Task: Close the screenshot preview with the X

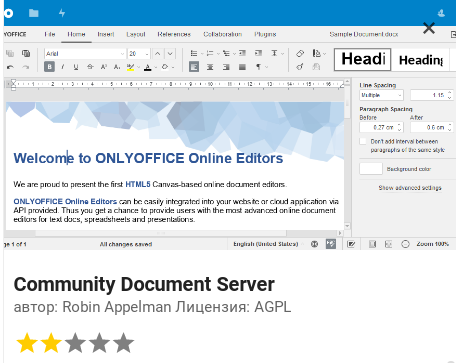Action: (x=429, y=28)
